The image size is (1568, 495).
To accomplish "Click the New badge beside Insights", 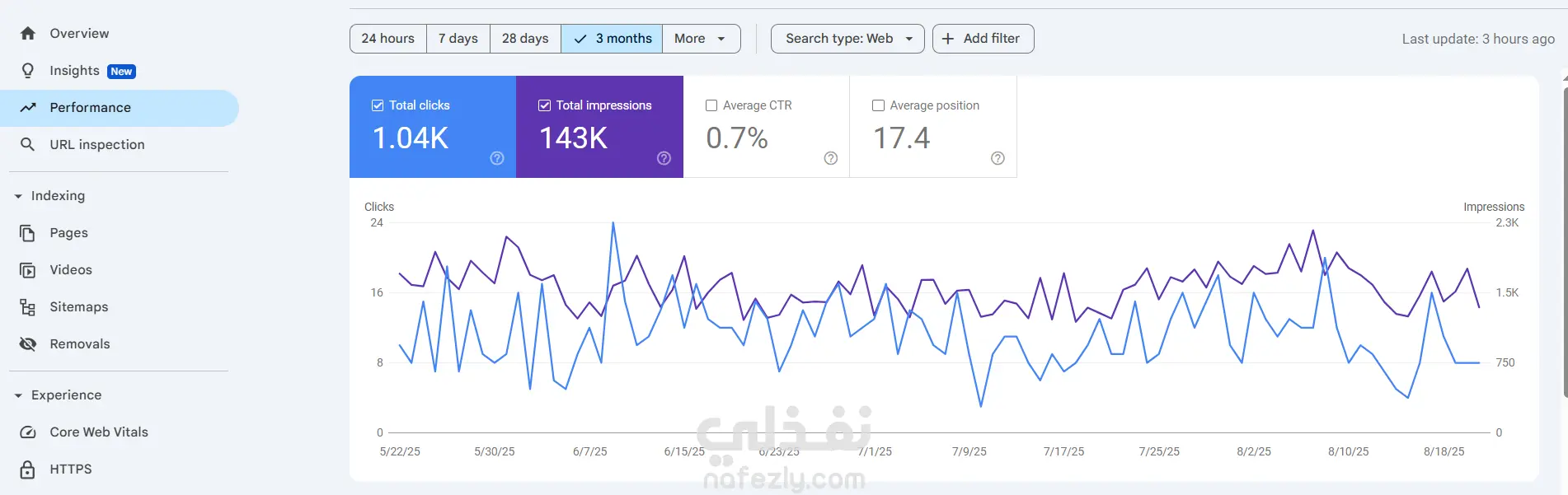I will pyautogui.click(x=121, y=72).
